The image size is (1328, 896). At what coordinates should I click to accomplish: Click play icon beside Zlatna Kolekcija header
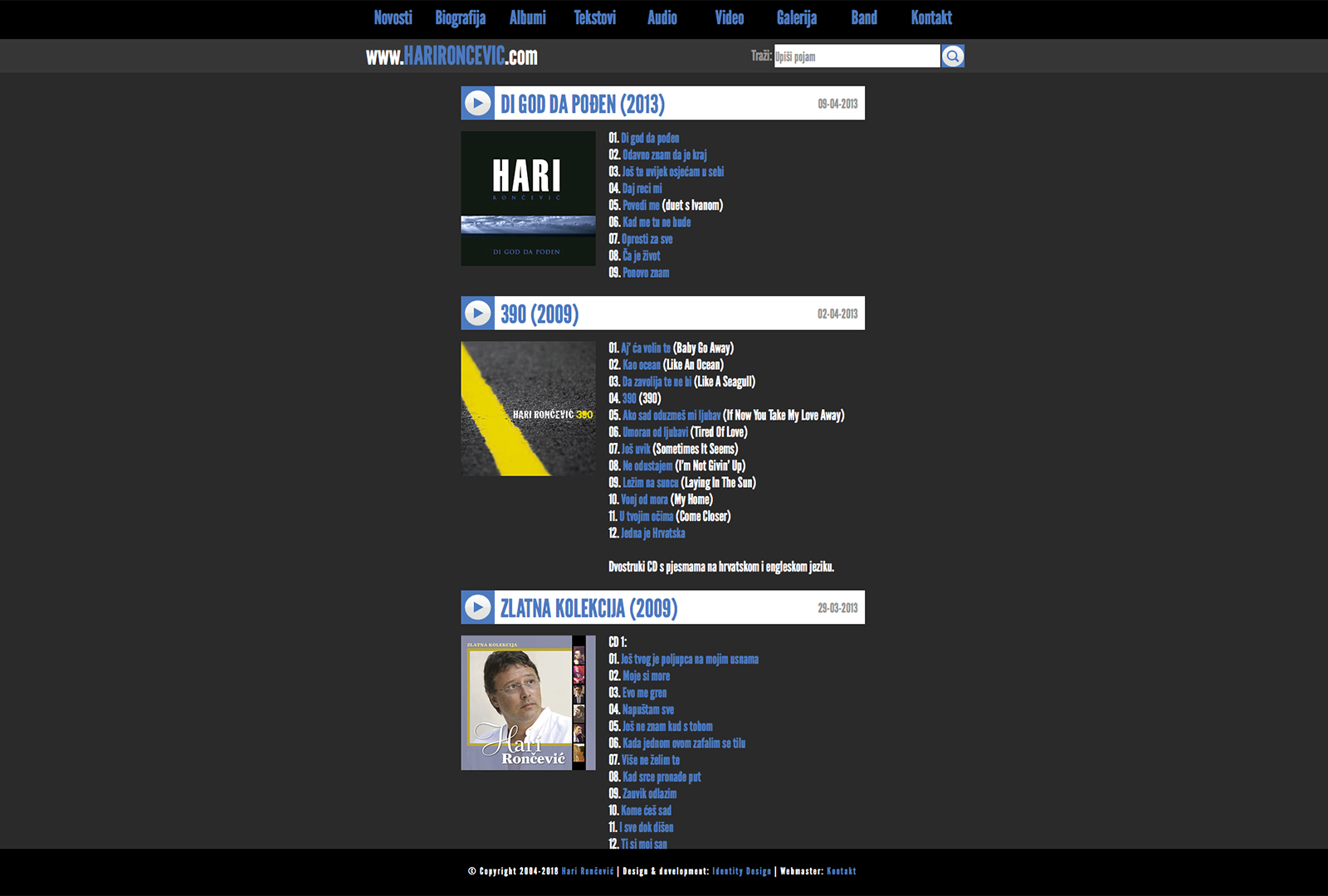pos(477,607)
